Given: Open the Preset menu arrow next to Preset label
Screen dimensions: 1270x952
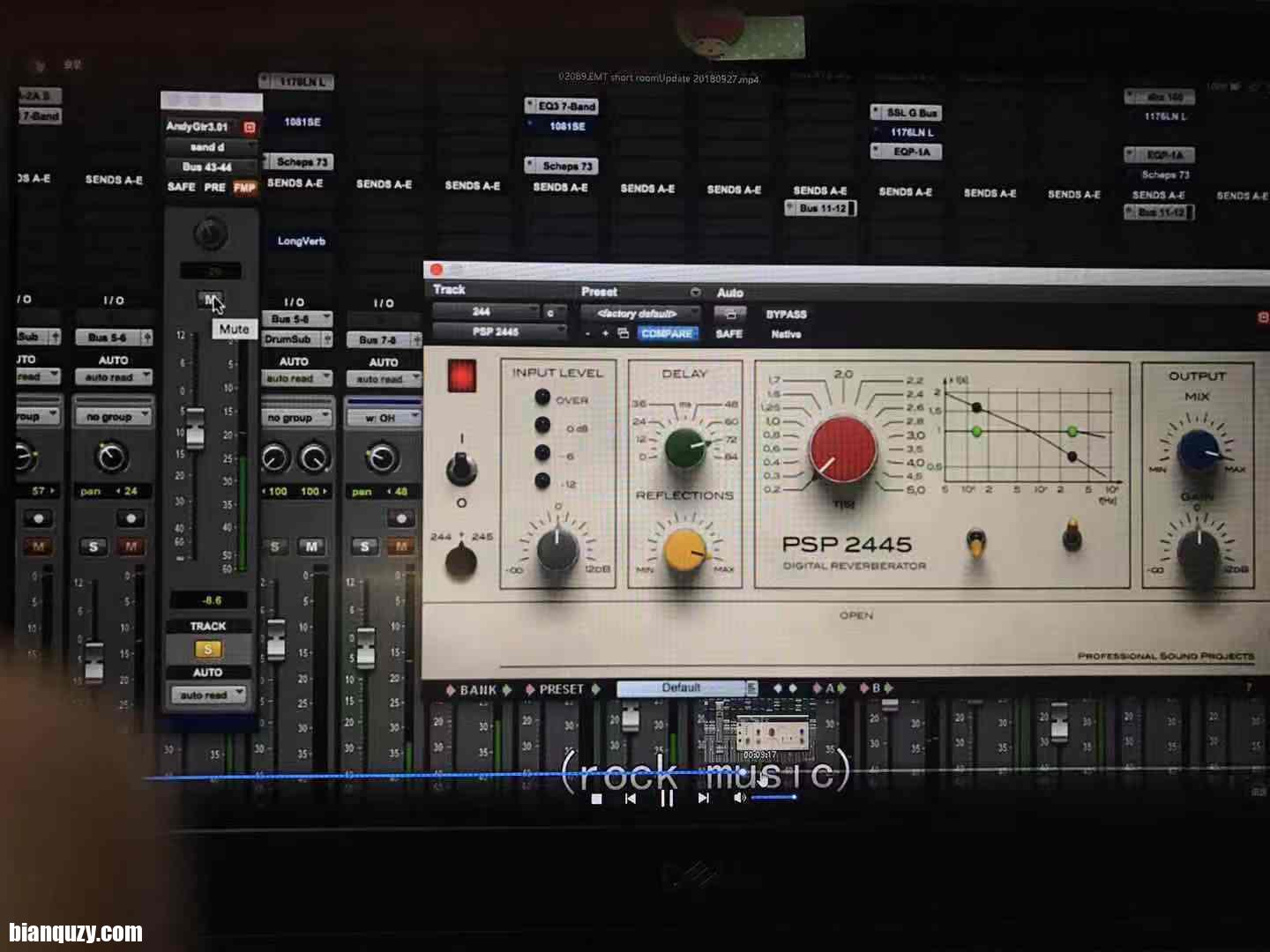Looking at the screenshot, I should 695,292.
